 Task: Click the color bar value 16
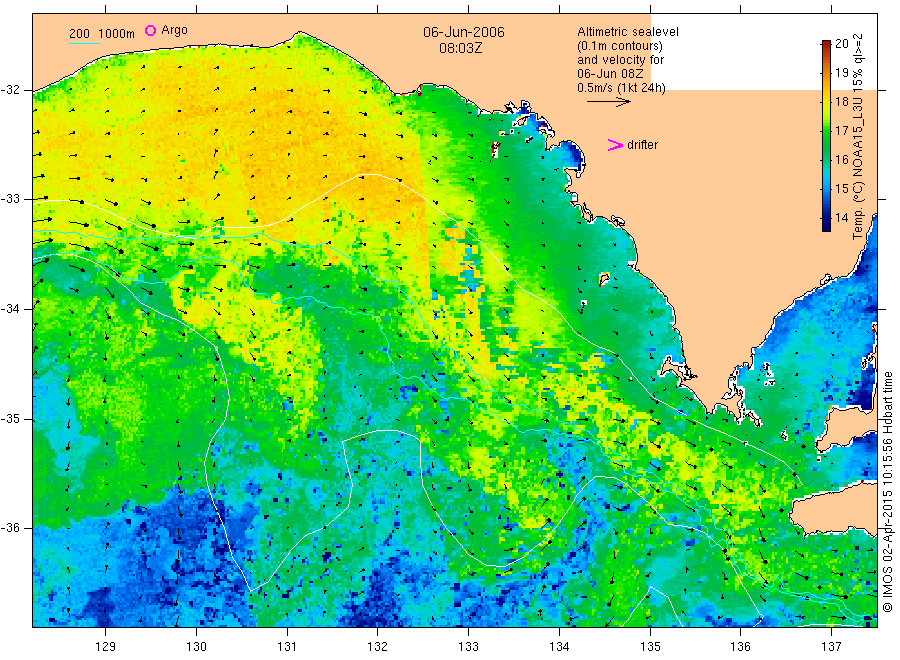coord(841,159)
